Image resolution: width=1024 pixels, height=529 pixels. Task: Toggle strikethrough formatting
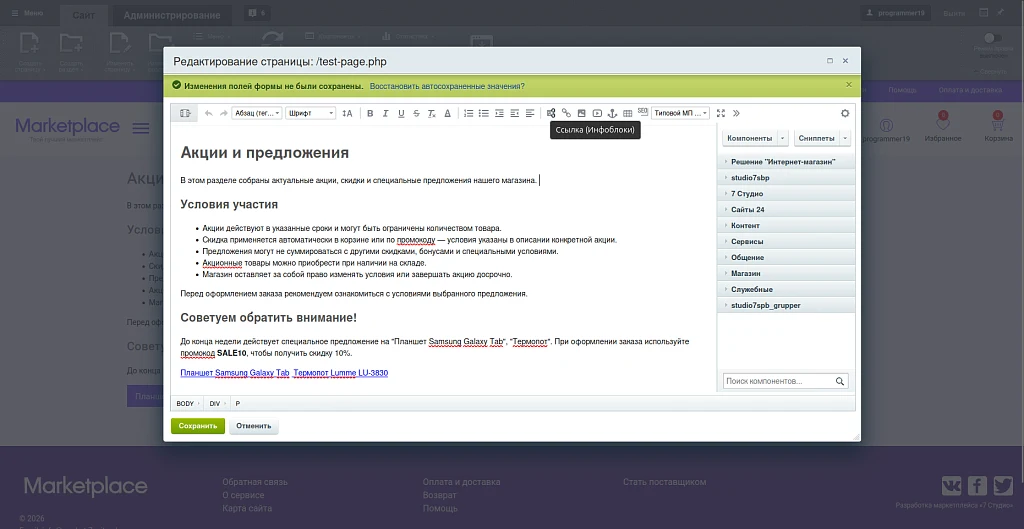[x=416, y=113]
